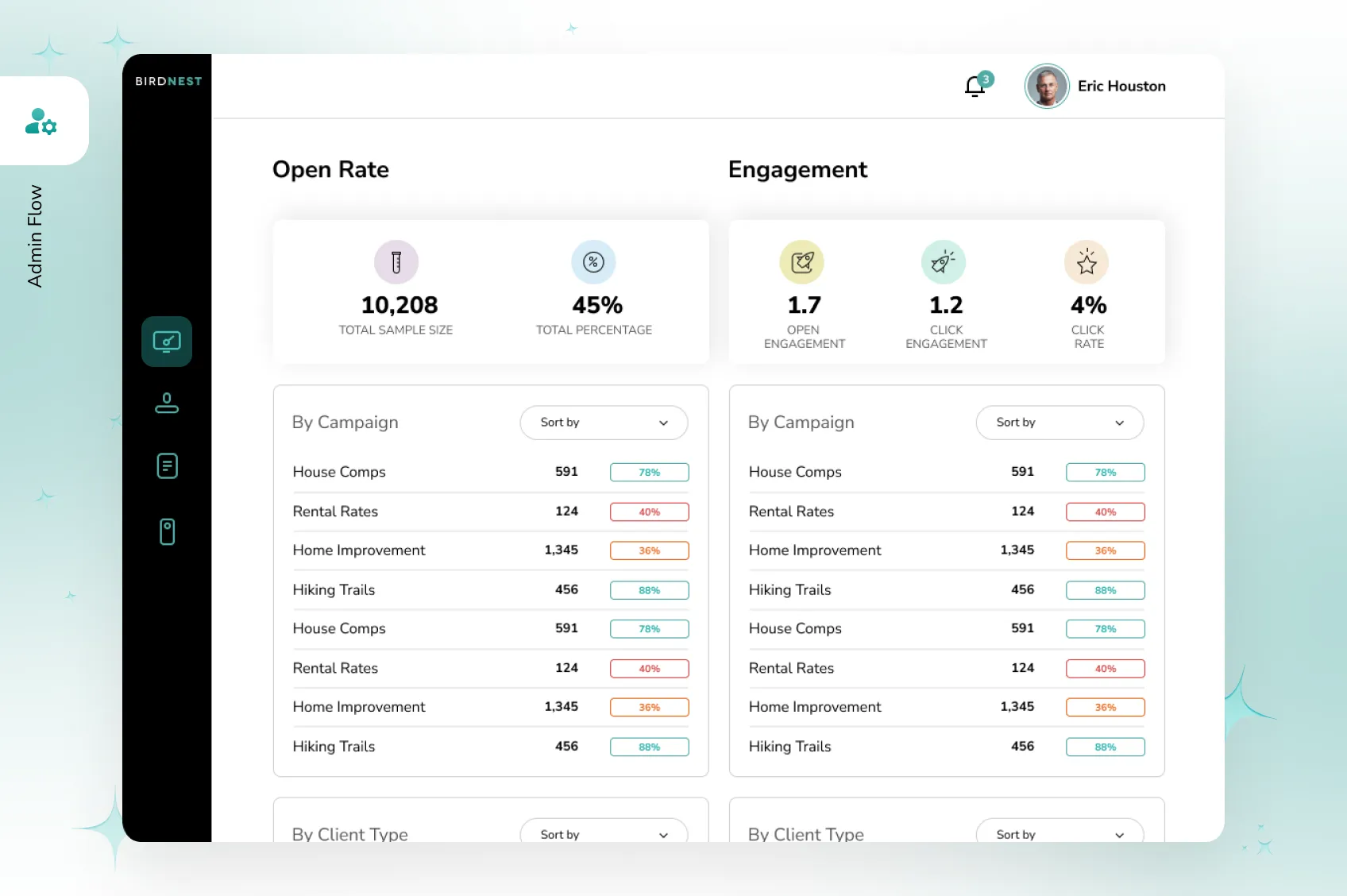Select the first Home Improvement row under Engagement
The image size is (1347, 896).
(815, 550)
